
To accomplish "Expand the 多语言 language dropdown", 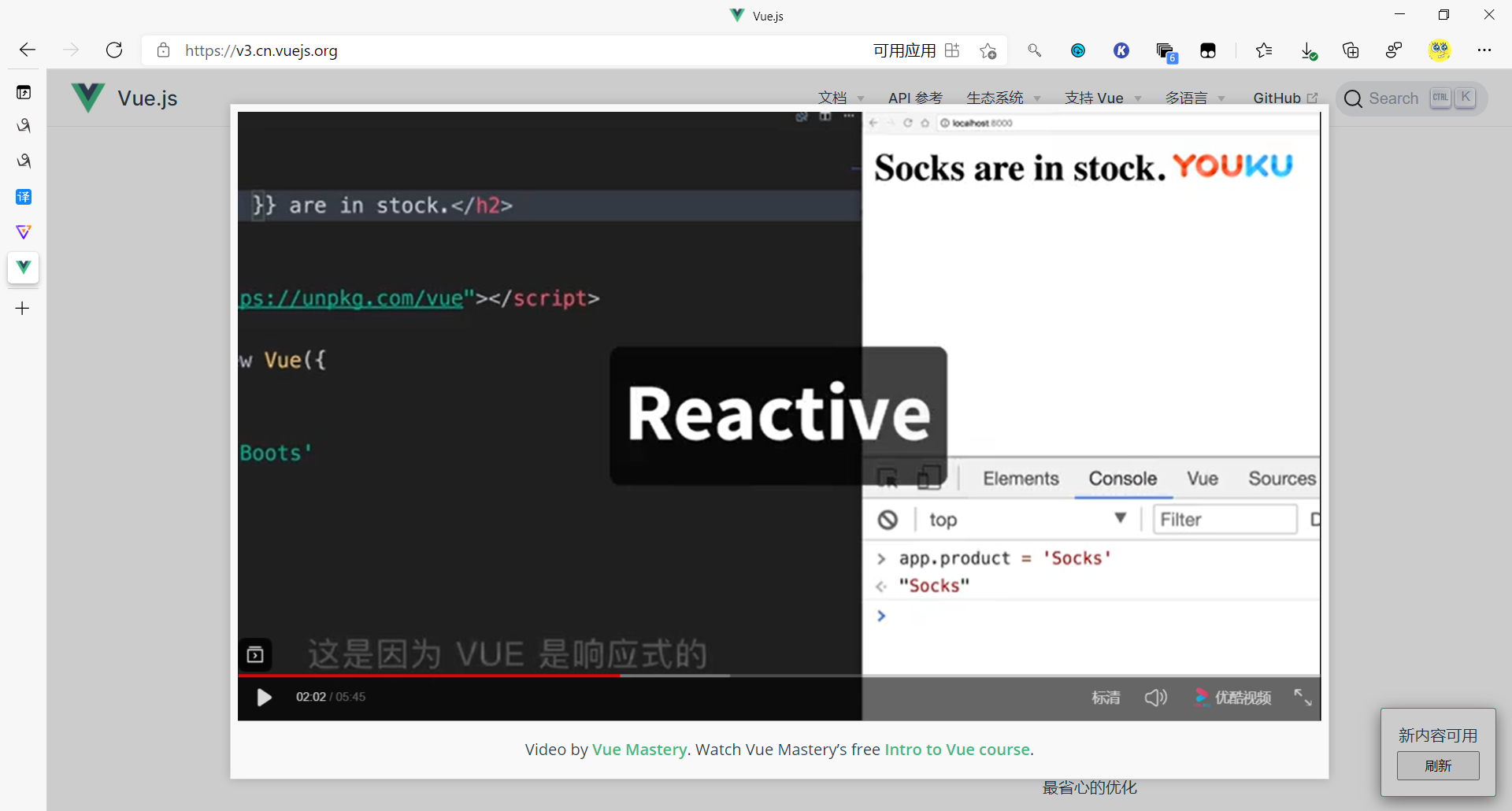I will (x=1195, y=98).
